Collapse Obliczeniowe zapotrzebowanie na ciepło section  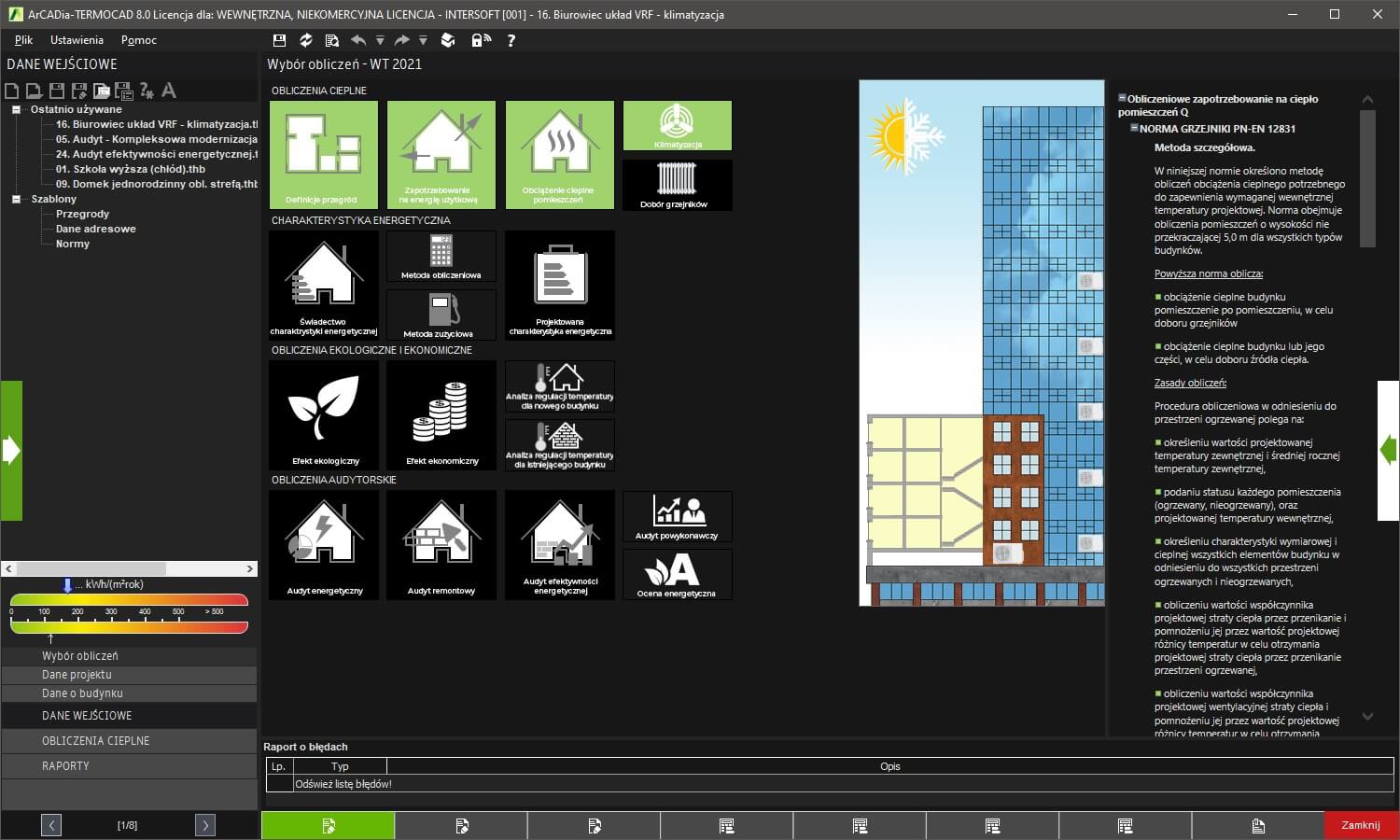(1122, 97)
